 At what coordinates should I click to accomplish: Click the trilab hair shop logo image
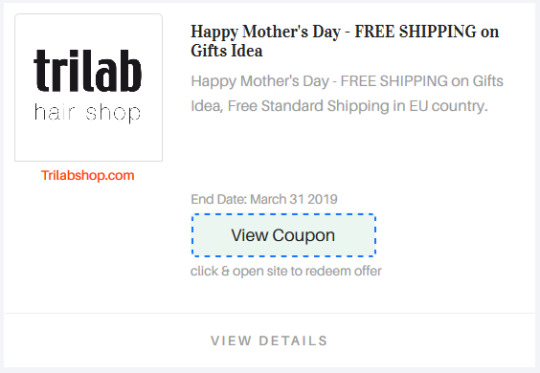click(x=89, y=87)
